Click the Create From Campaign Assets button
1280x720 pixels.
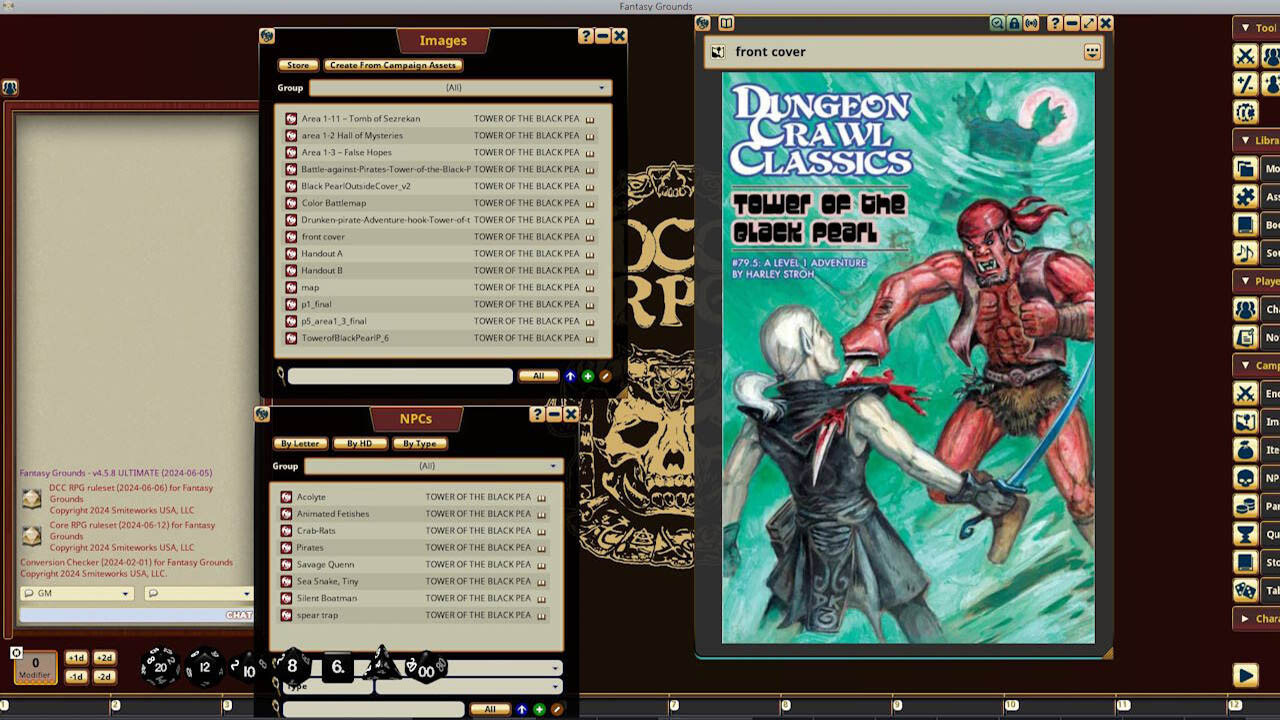pos(391,64)
